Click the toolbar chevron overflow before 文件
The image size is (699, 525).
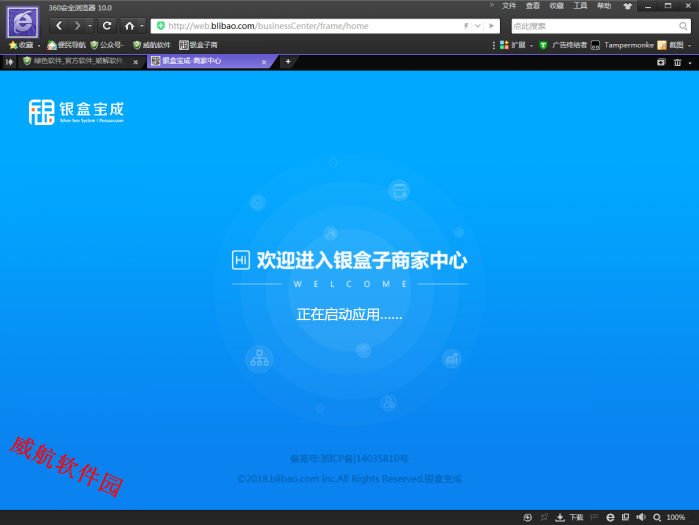pos(492,5)
